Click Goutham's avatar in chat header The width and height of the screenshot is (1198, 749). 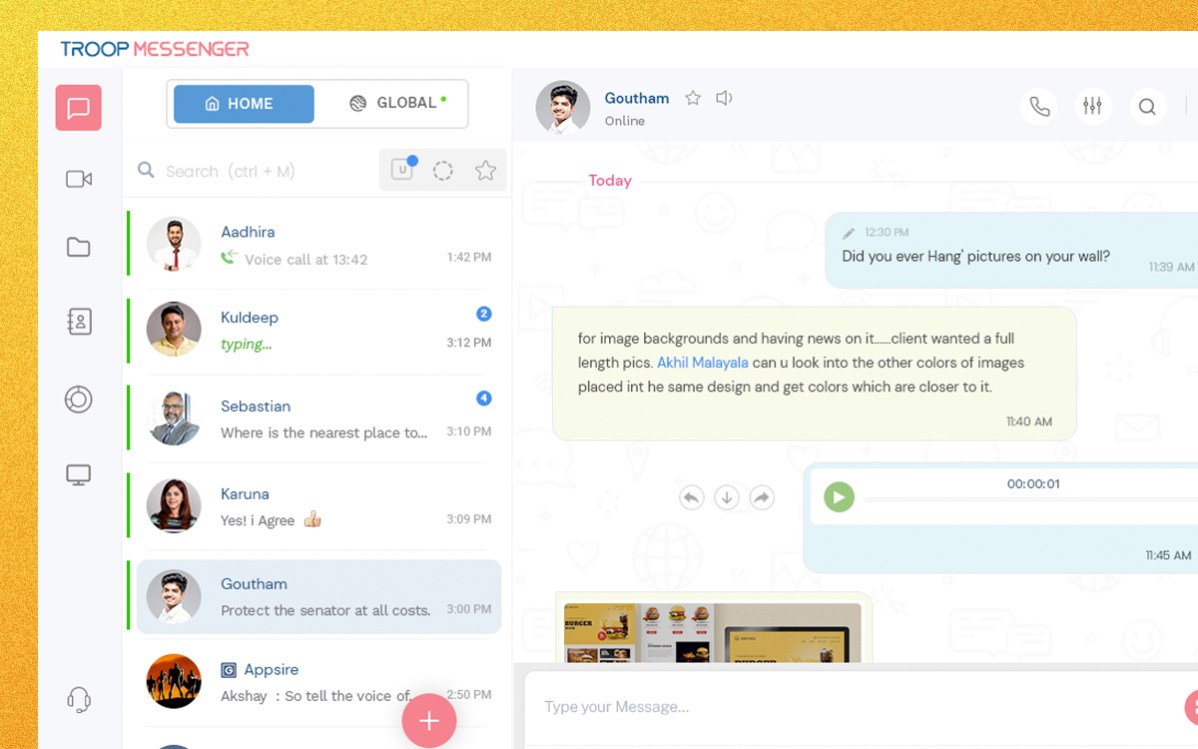tap(563, 108)
